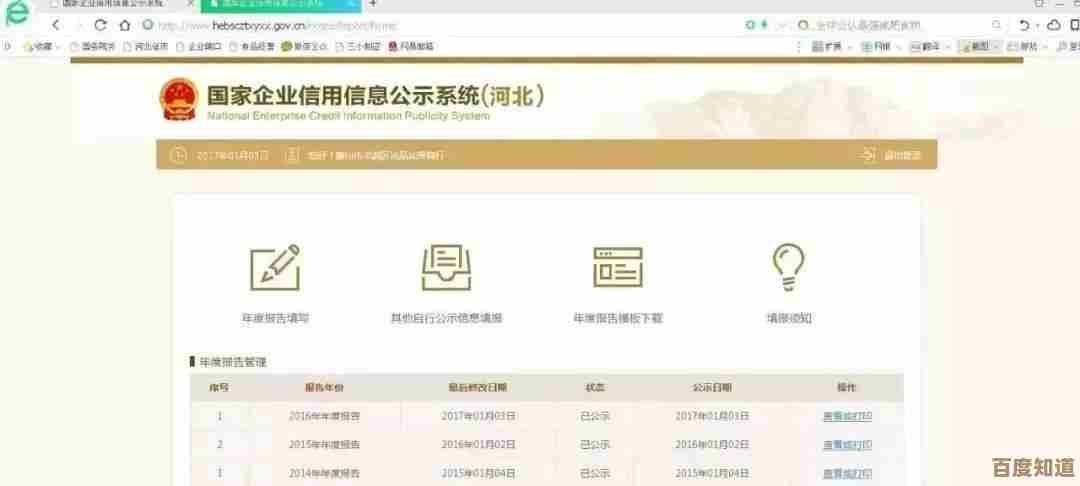Screen dimensions: 1080x486
Task: Open the 填报须知 lightbulb icon
Action: click(x=789, y=267)
